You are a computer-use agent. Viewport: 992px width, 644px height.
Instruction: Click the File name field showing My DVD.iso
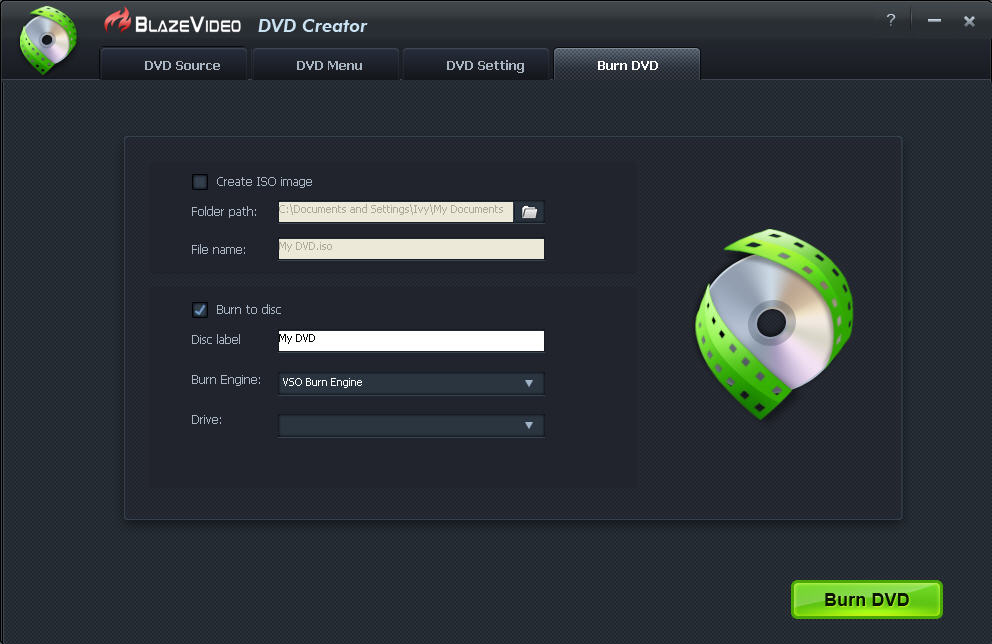411,249
